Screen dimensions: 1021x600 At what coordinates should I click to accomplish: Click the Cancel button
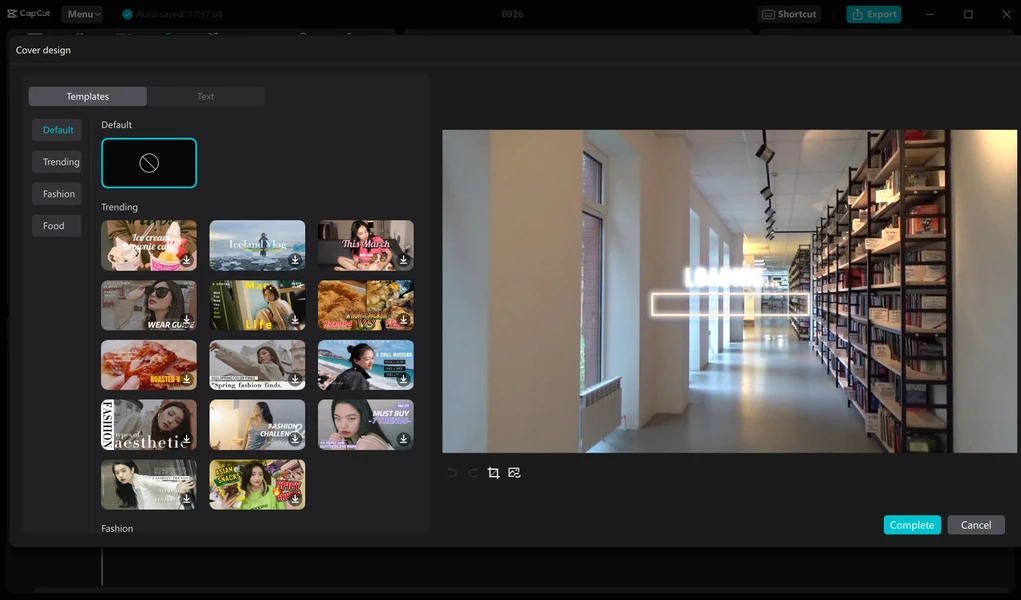point(975,525)
